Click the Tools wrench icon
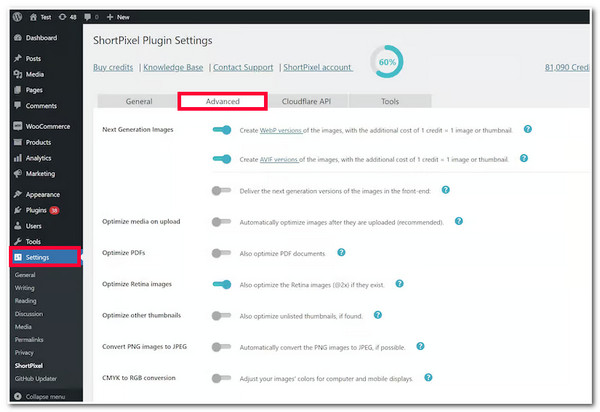 pyautogui.click(x=18, y=241)
